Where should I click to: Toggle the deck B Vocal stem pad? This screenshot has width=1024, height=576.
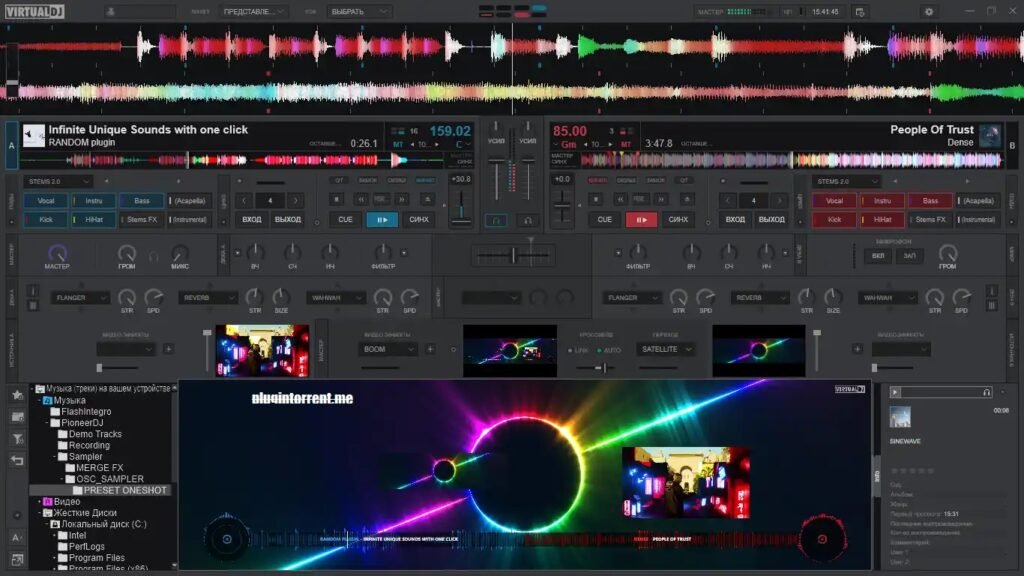click(834, 200)
